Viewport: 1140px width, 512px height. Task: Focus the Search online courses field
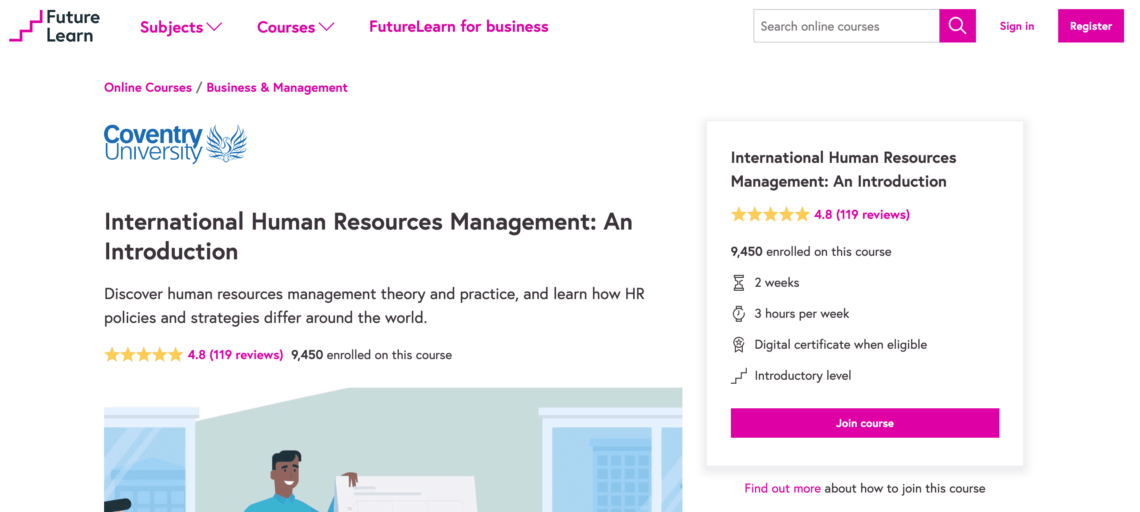point(845,26)
